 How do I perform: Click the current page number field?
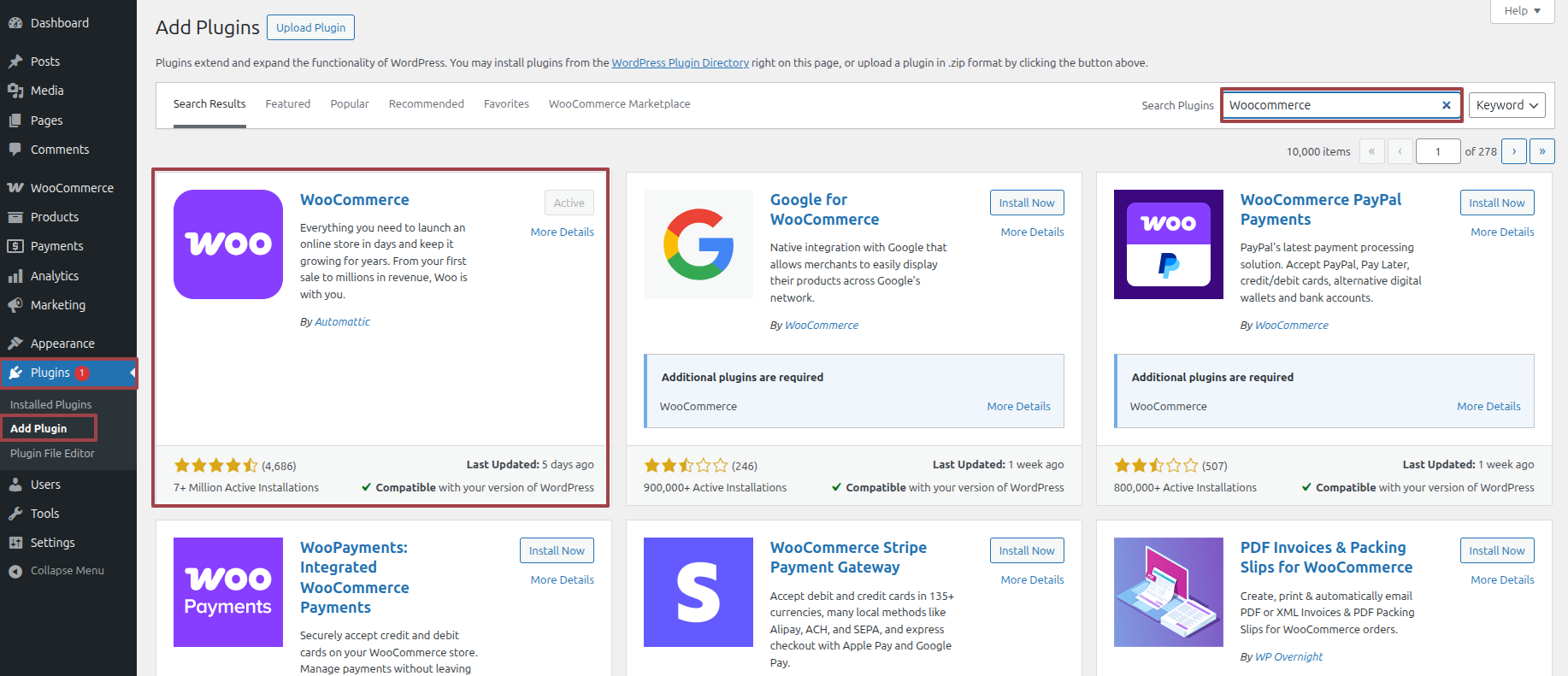point(1437,151)
